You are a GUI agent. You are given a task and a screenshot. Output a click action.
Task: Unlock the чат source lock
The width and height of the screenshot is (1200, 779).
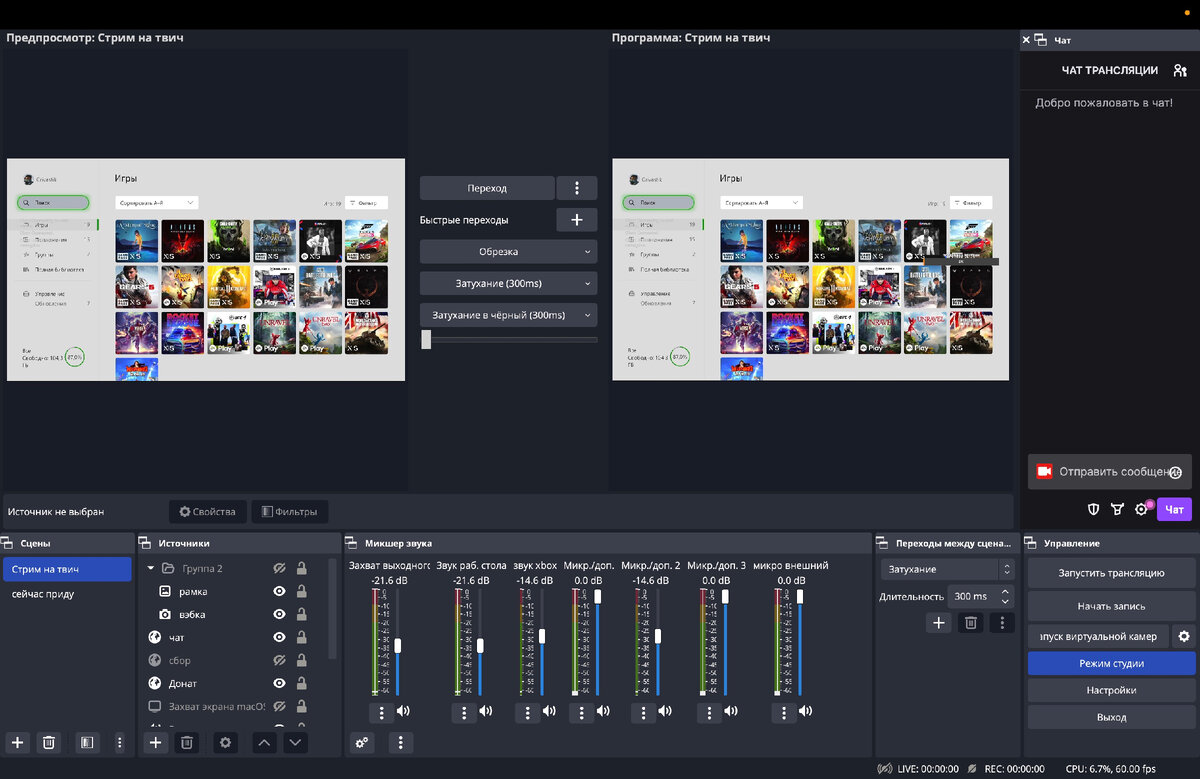tap(301, 637)
